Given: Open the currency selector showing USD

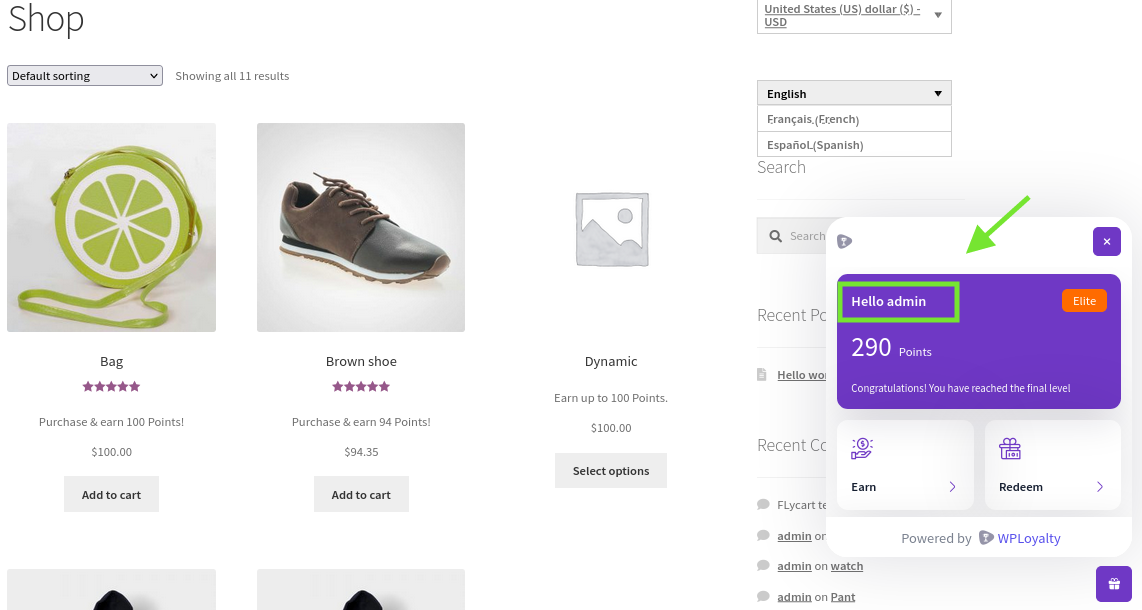Looking at the screenshot, I should click(x=853, y=15).
